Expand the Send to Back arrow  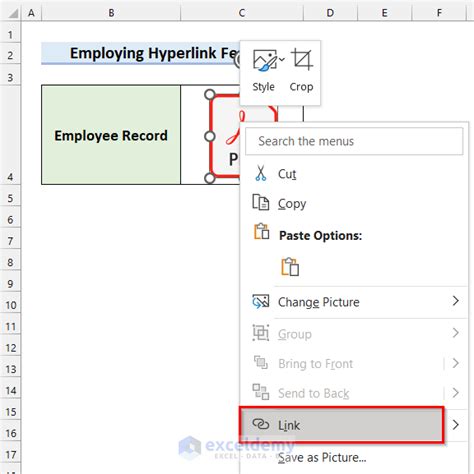tap(456, 392)
